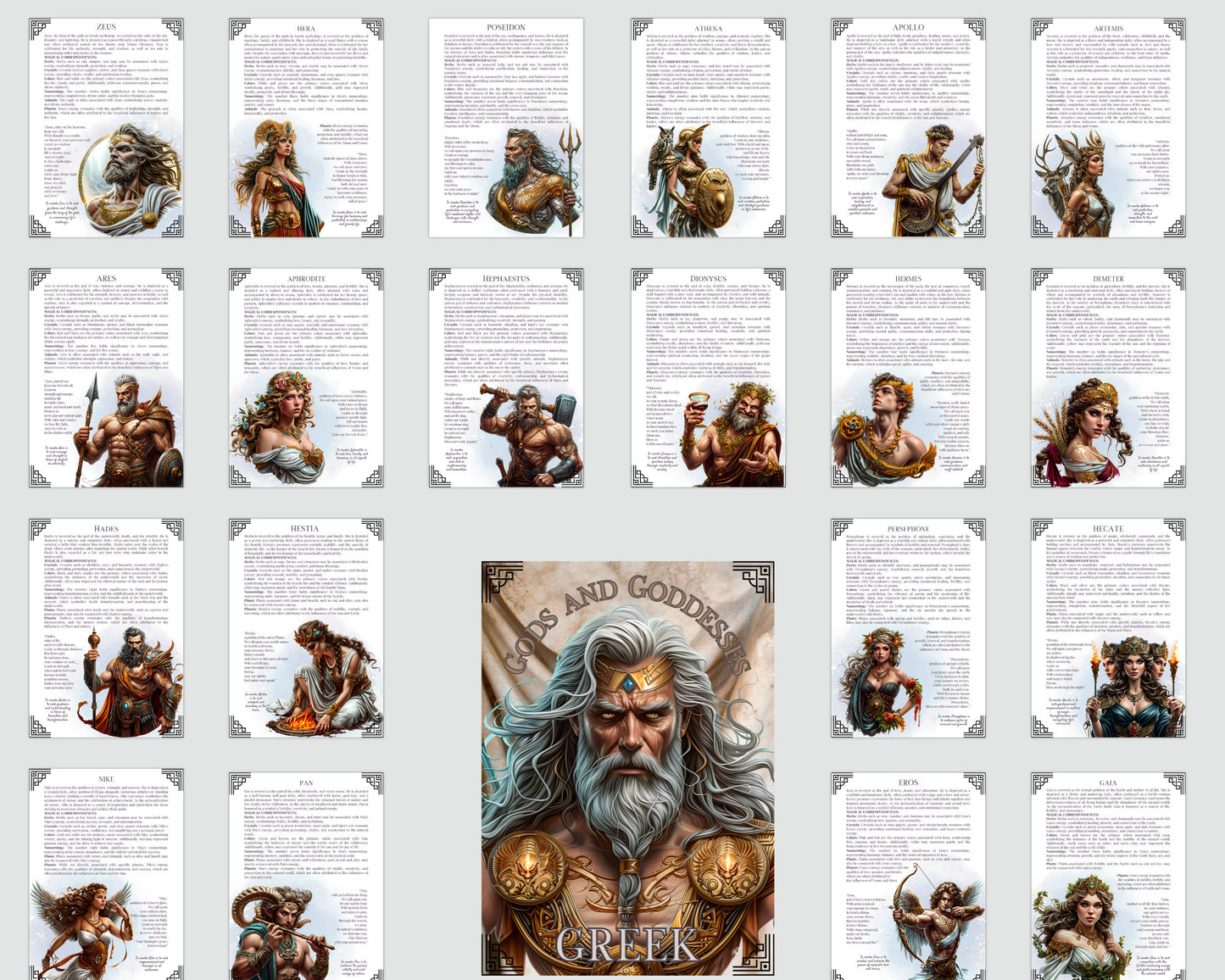
Task: Click the Persephone page thumbnail
Action: [908, 628]
